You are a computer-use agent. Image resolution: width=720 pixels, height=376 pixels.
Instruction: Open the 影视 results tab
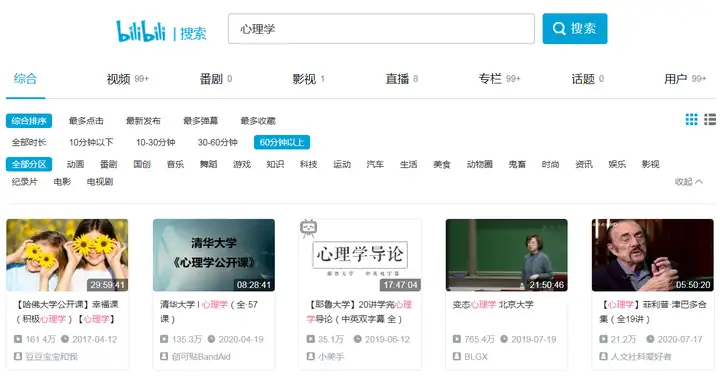pos(309,79)
